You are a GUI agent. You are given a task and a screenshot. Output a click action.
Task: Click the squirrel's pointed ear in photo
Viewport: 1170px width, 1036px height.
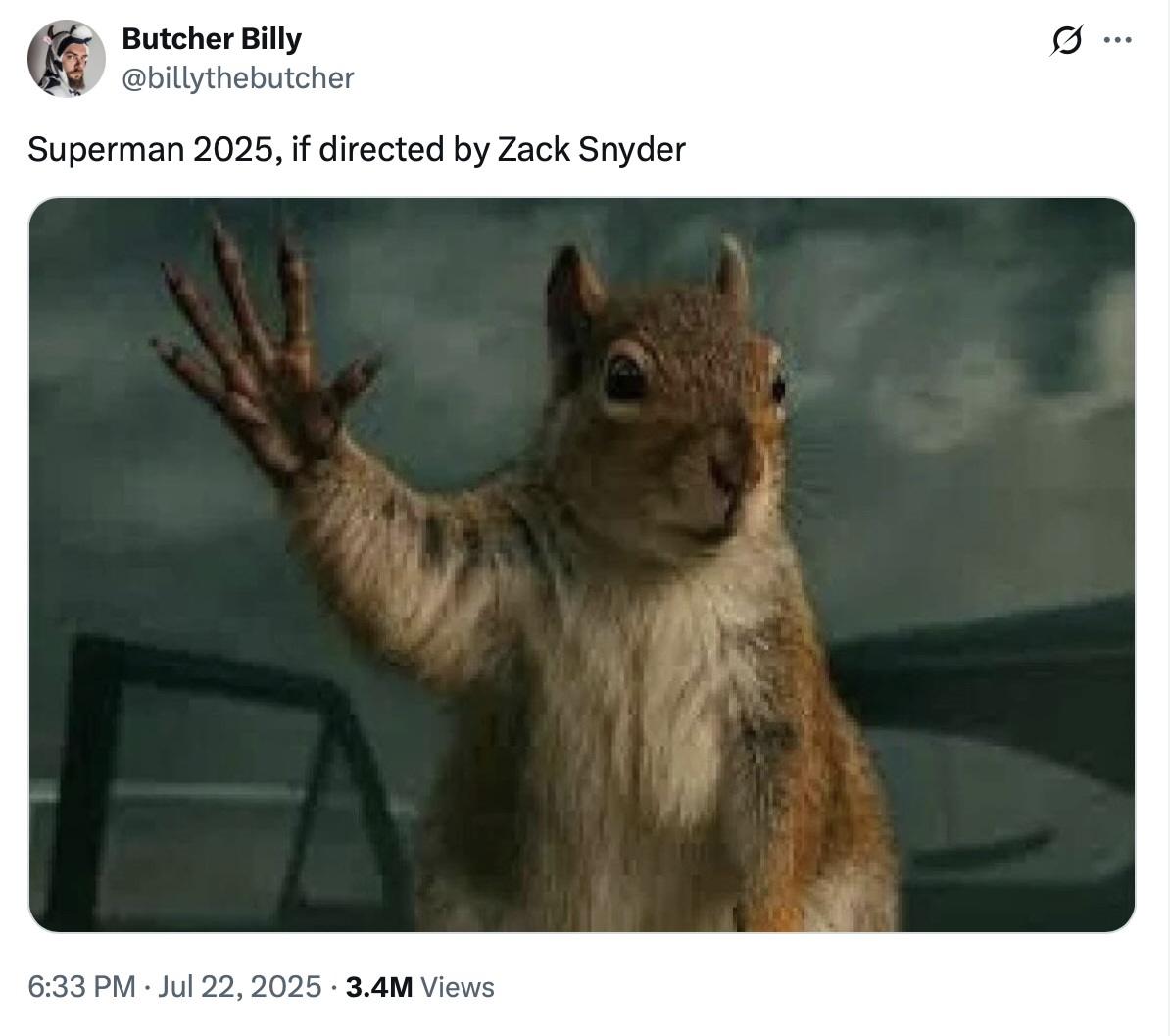pyautogui.click(x=573, y=283)
